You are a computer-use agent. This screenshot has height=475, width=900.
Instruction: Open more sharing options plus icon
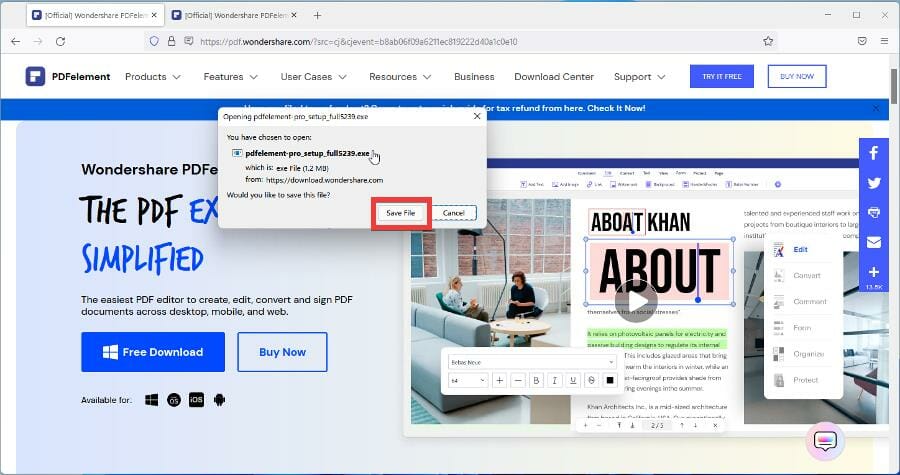coord(874,272)
